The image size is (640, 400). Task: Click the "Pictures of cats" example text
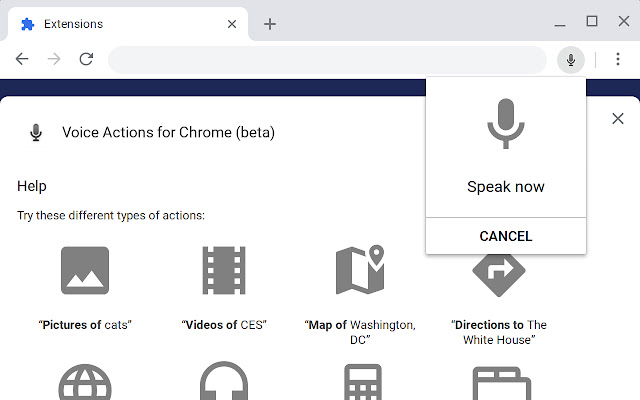[x=85, y=325]
